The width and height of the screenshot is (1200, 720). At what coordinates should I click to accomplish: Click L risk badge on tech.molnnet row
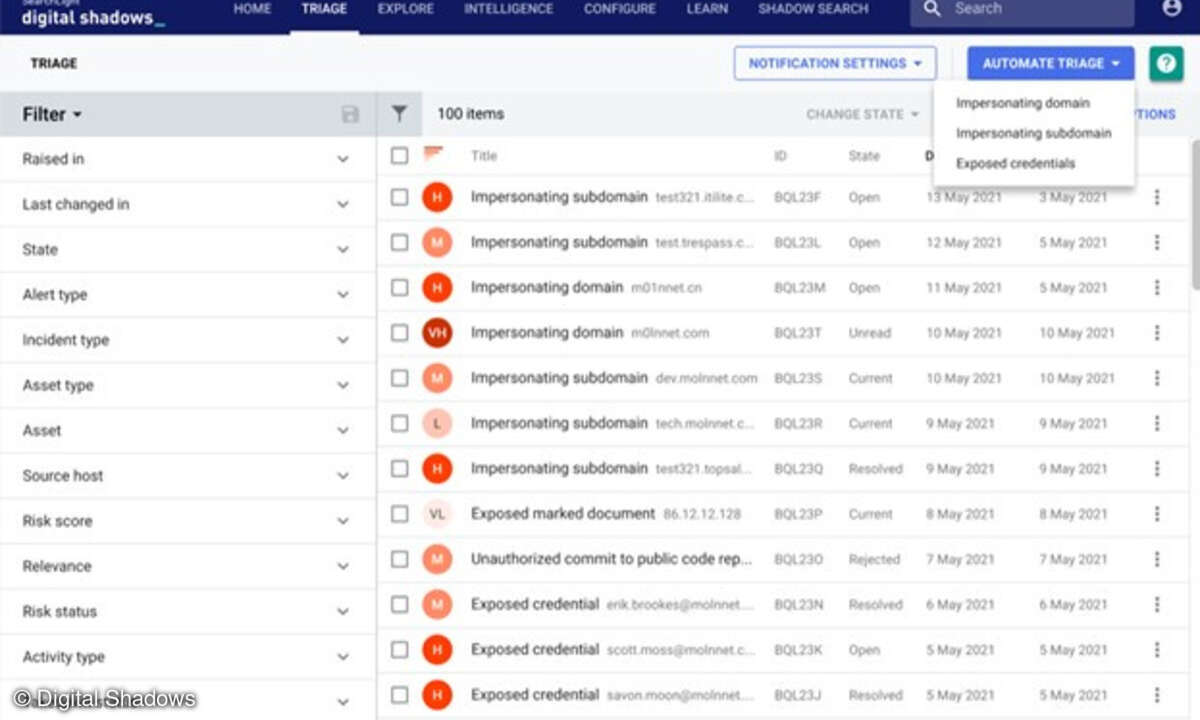point(437,423)
